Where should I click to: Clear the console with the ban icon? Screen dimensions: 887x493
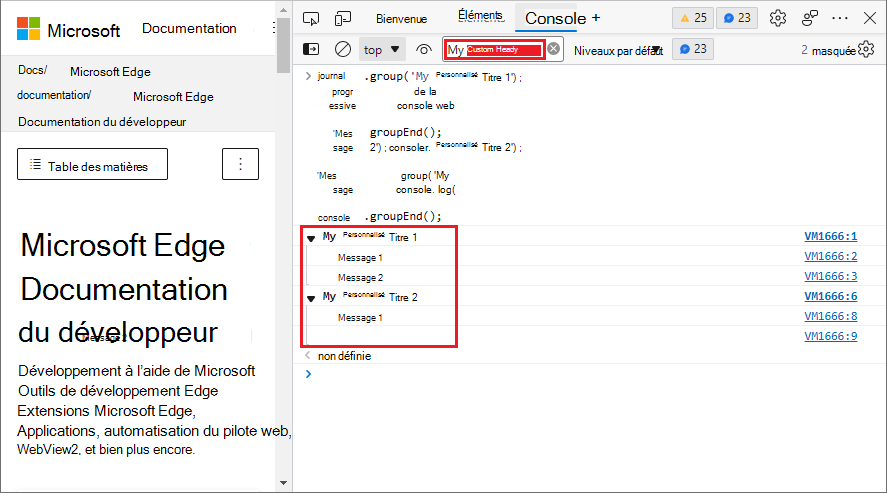click(x=343, y=49)
